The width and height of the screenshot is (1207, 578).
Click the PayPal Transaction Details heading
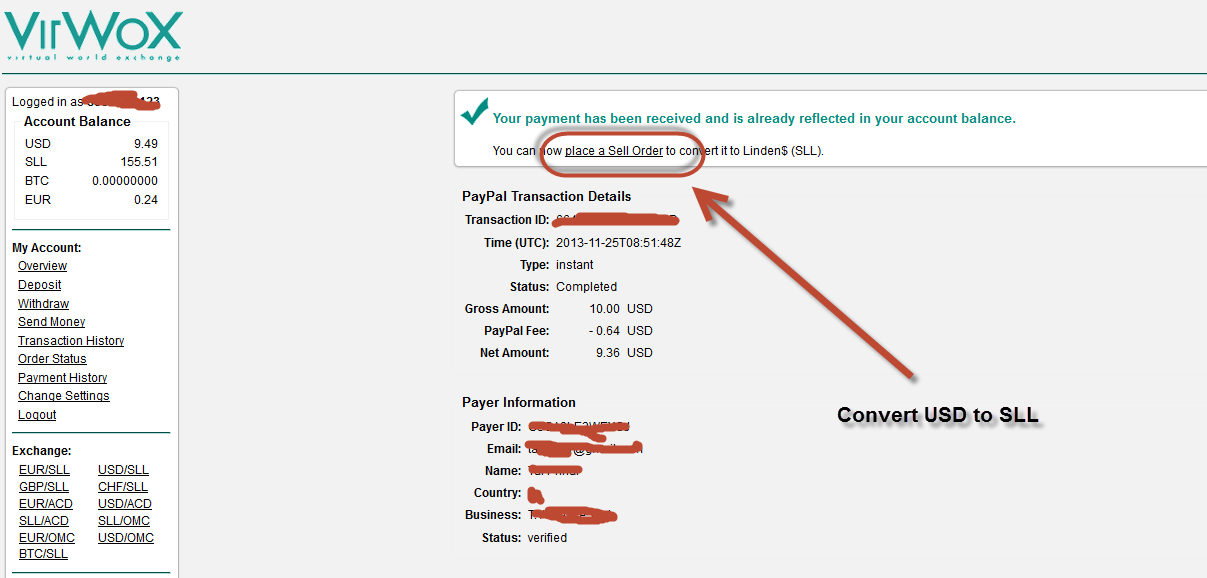(x=546, y=197)
